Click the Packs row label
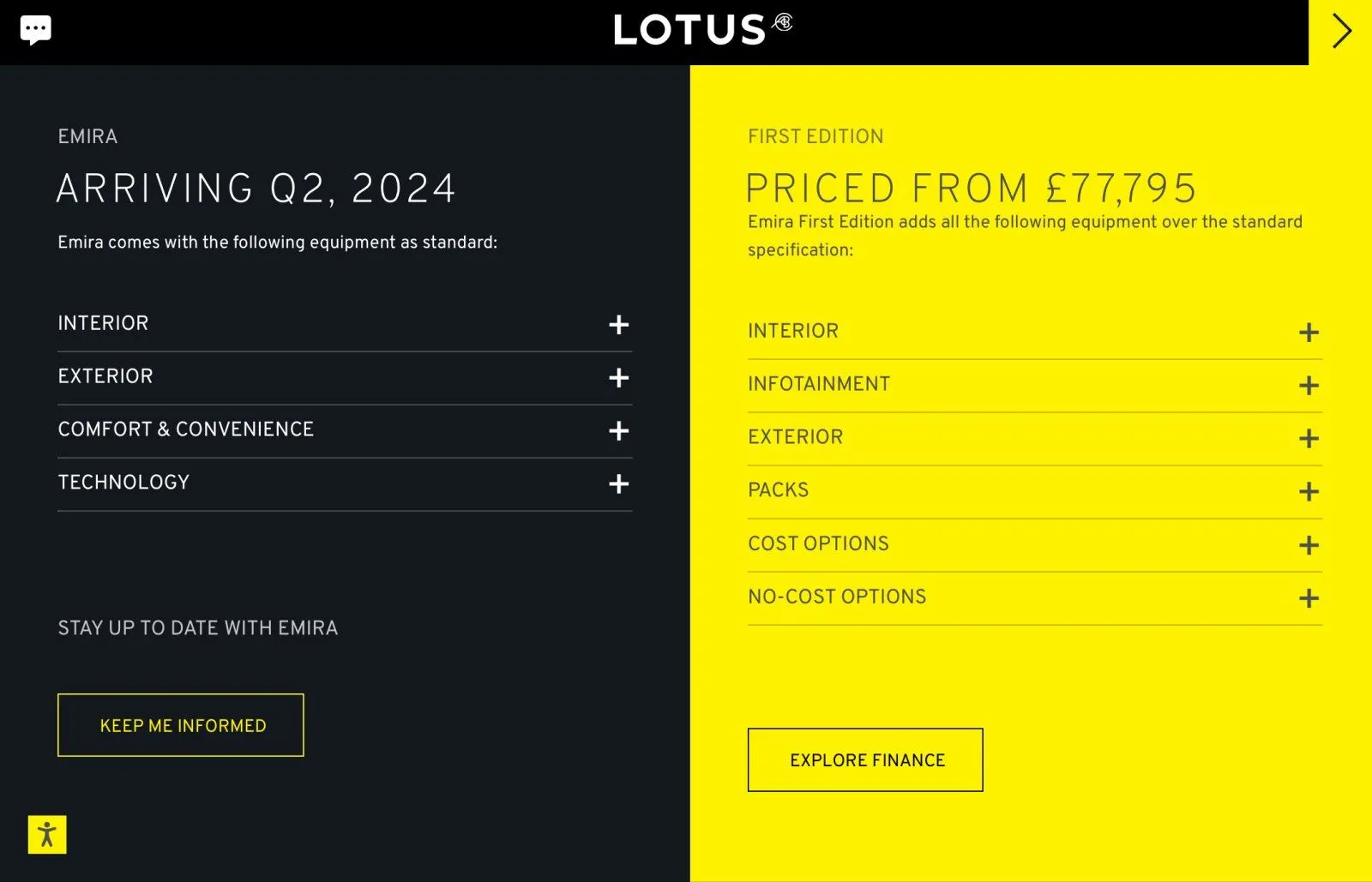 click(x=778, y=490)
